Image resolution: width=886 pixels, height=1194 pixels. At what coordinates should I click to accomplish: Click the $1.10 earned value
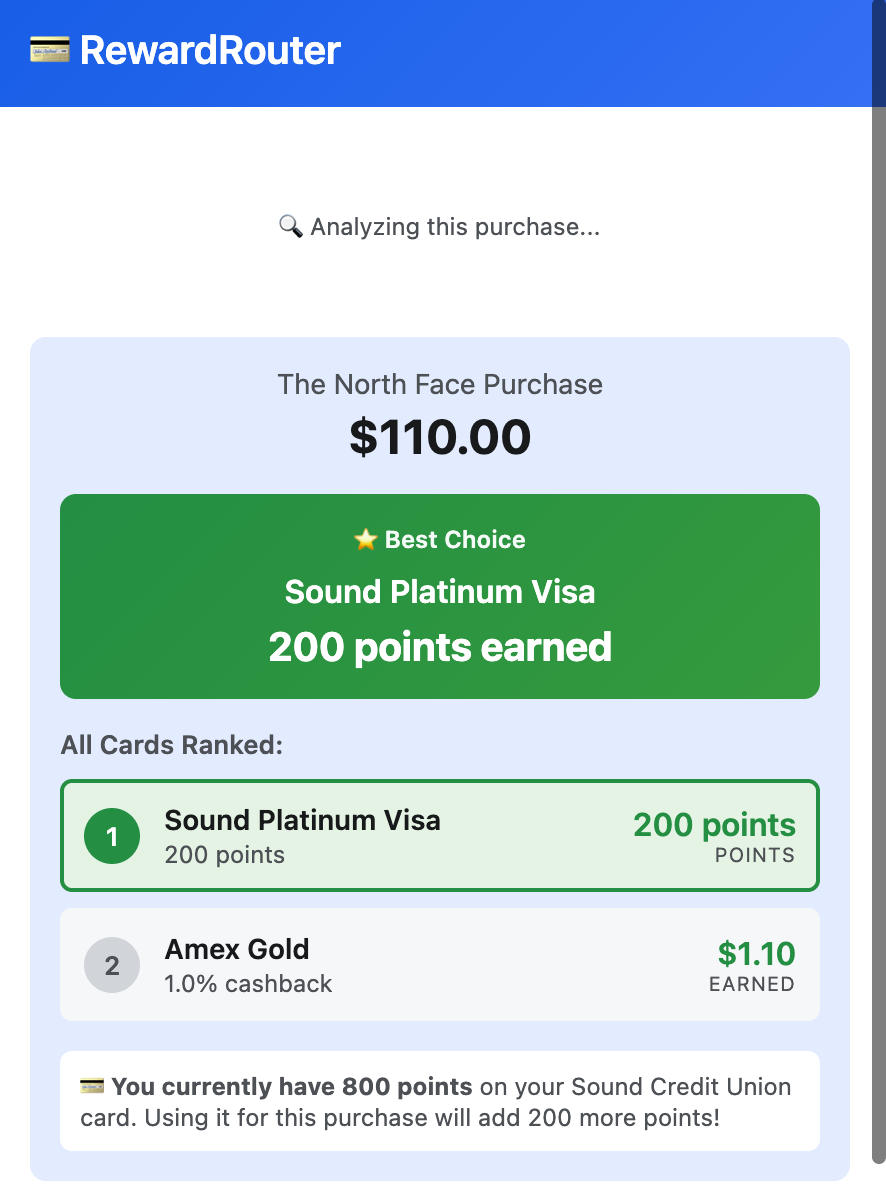click(x=756, y=954)
